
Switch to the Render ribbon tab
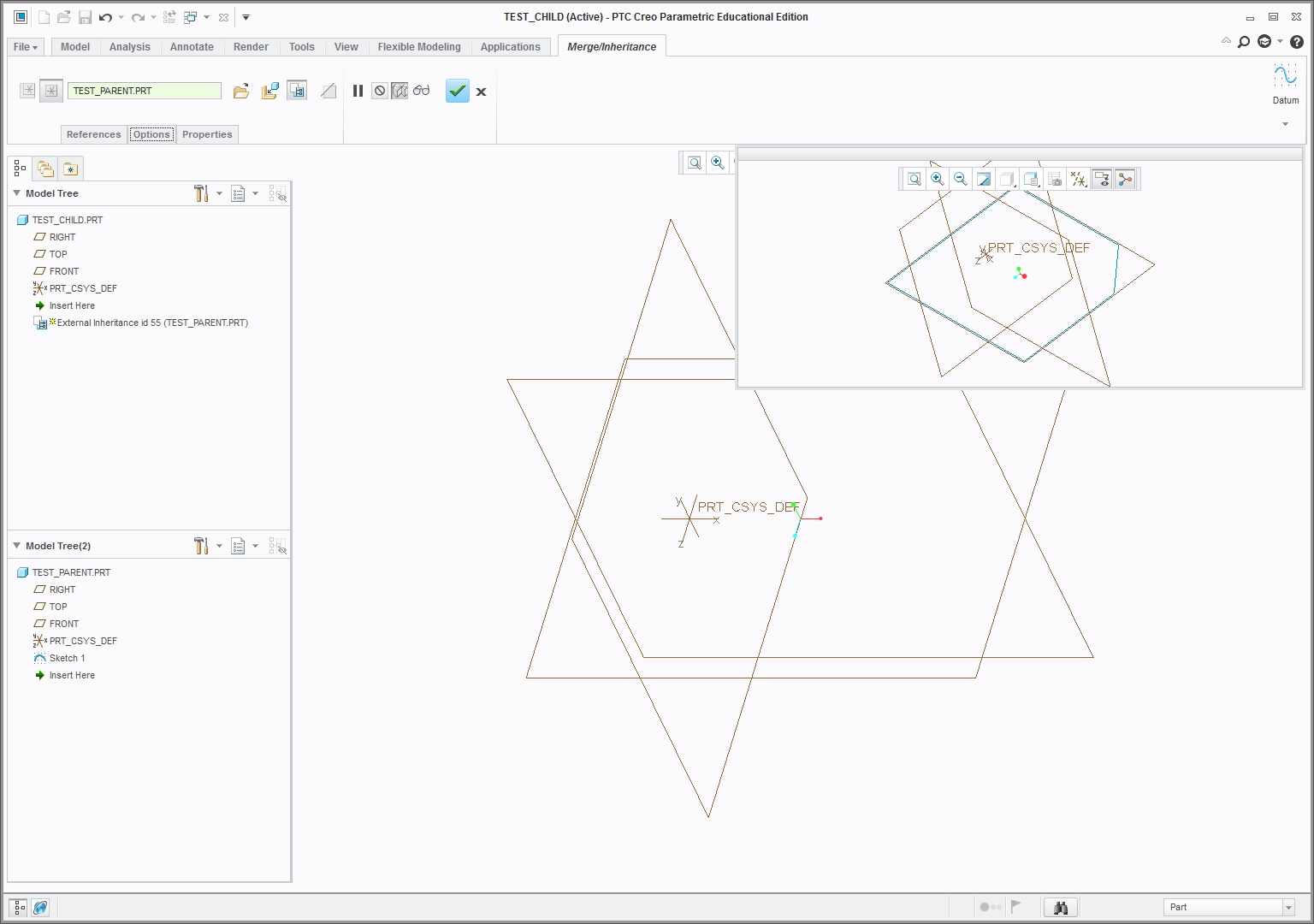[251, 47]
